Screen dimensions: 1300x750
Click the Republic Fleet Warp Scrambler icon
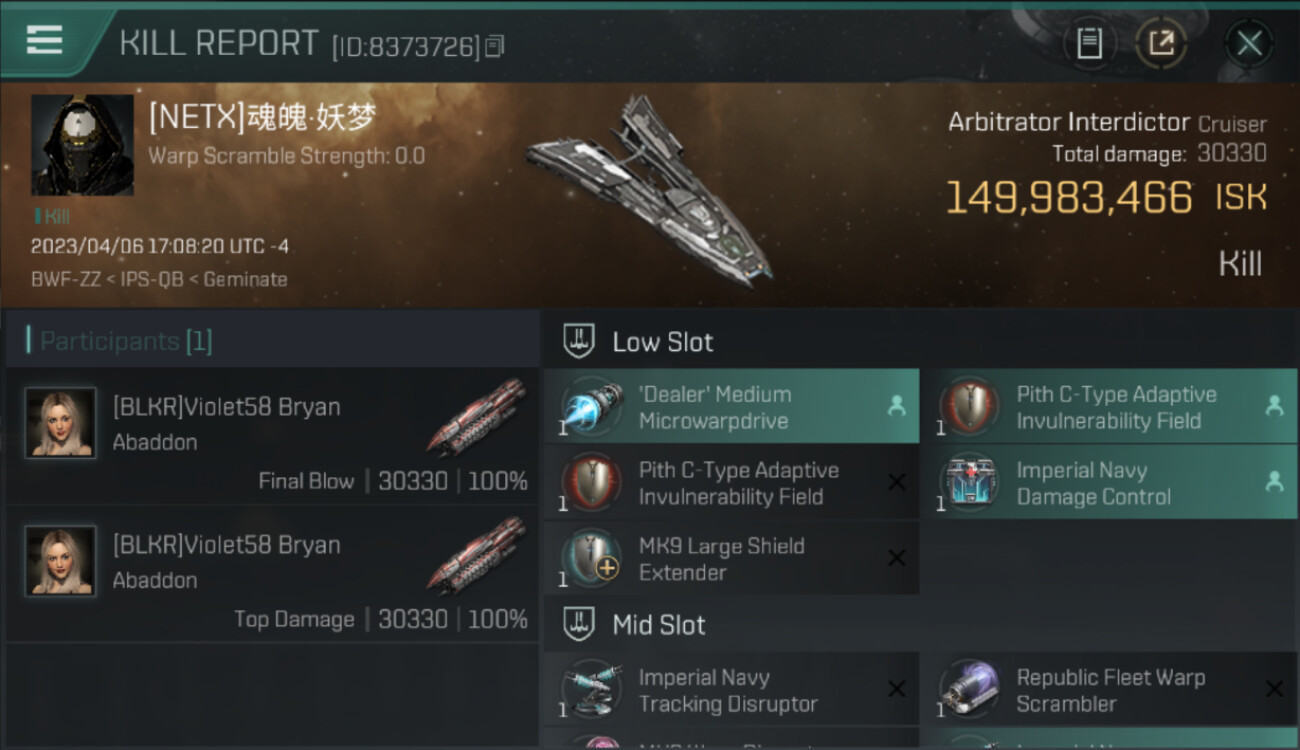[970, 690]
